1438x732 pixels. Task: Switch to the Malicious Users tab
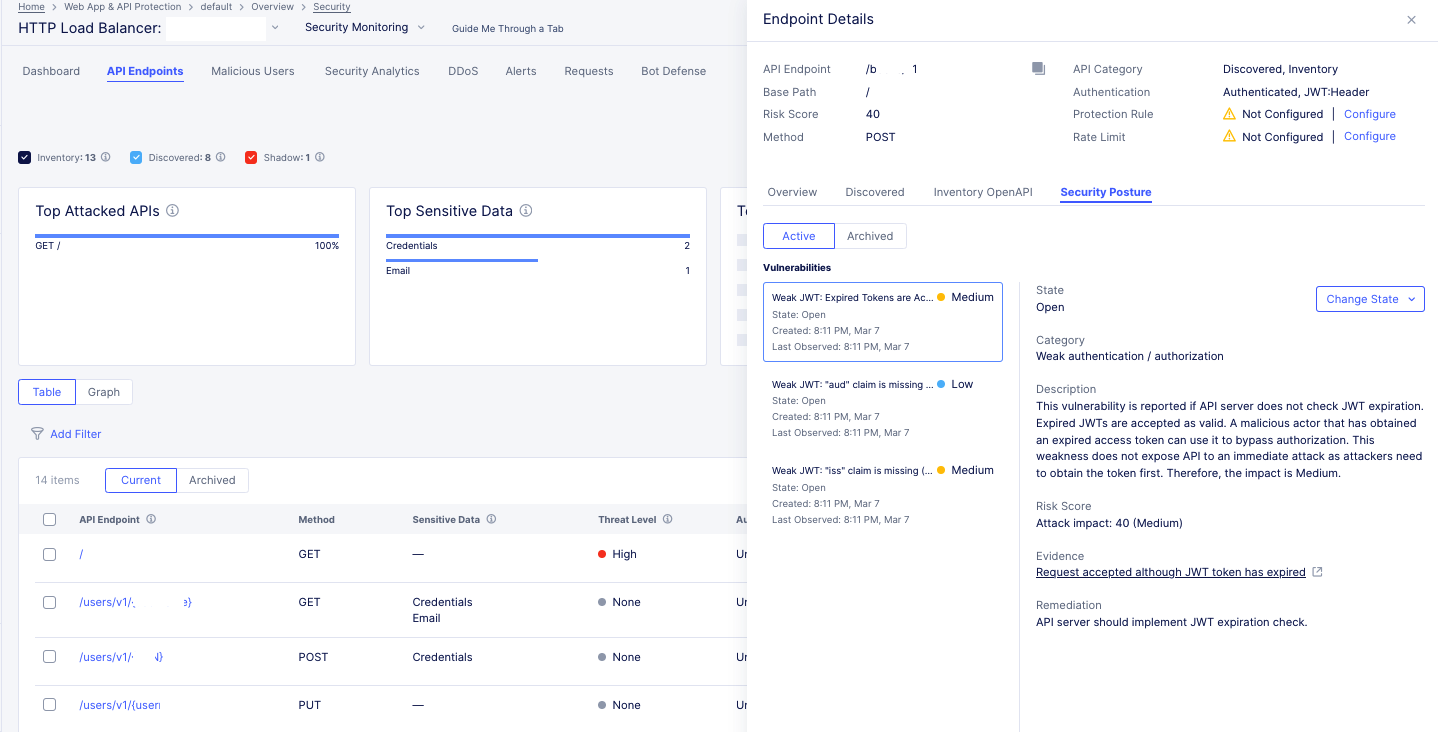pyautogui.click(x=252, y=71)
